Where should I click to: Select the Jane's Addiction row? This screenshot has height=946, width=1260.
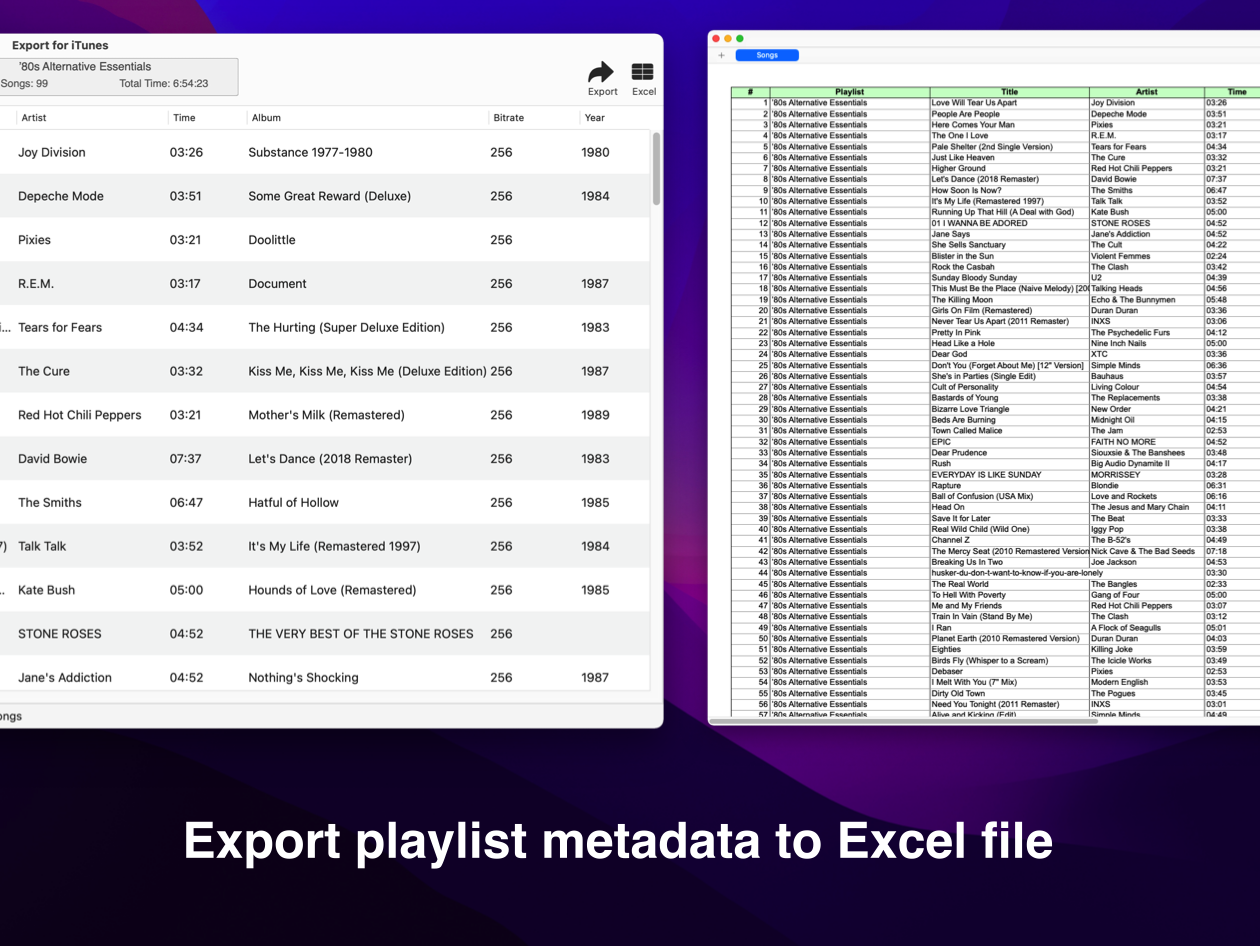324,677
